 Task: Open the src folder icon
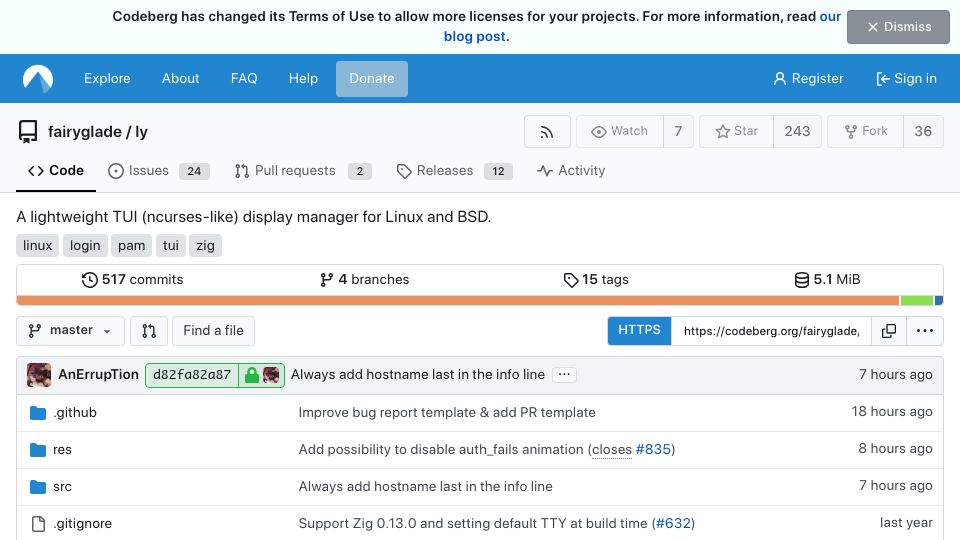coord(38,487)
